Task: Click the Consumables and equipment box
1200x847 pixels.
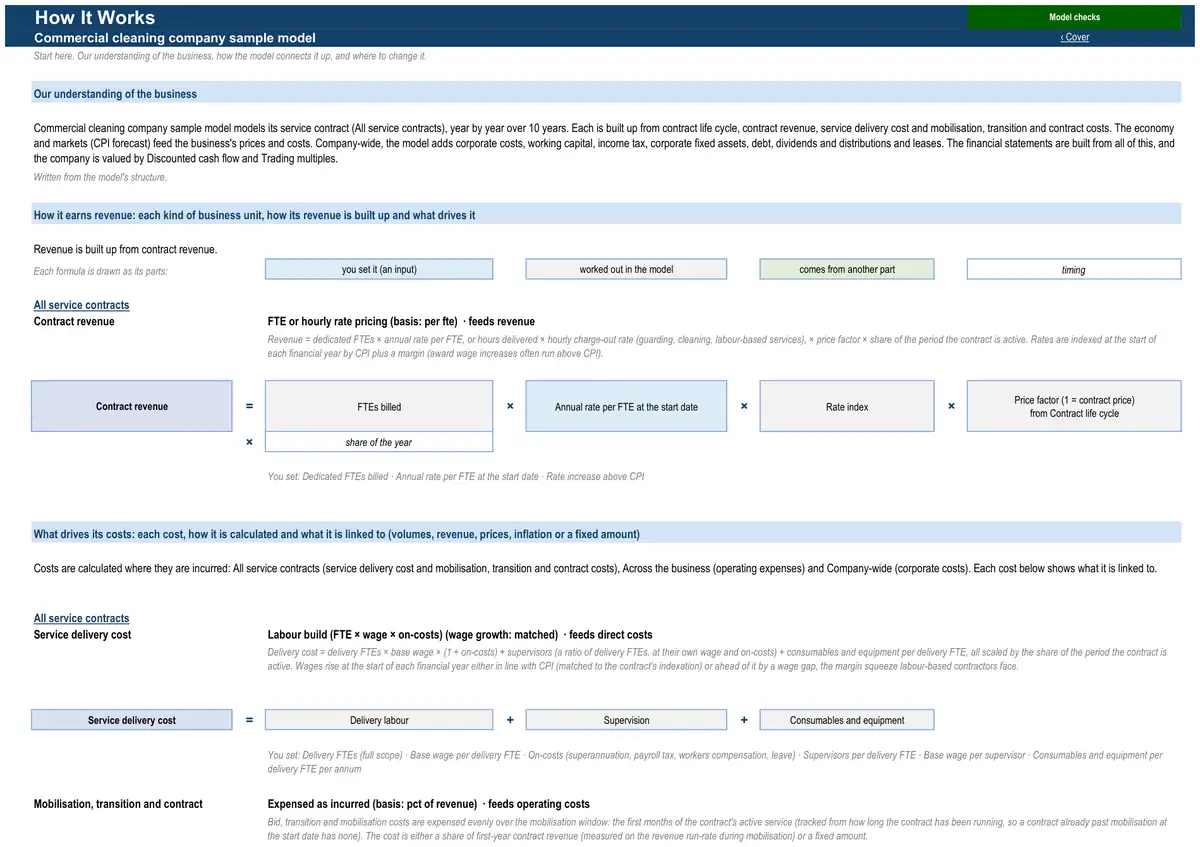Action: click(x=847, y=720)
